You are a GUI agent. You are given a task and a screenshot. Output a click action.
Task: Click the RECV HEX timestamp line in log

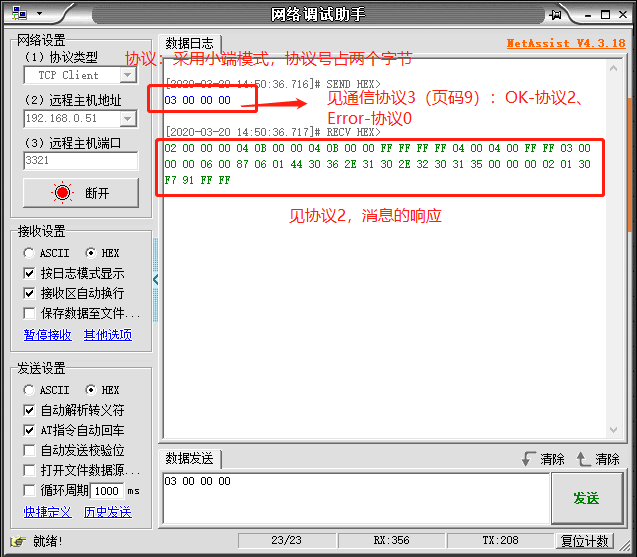point(273,132)
